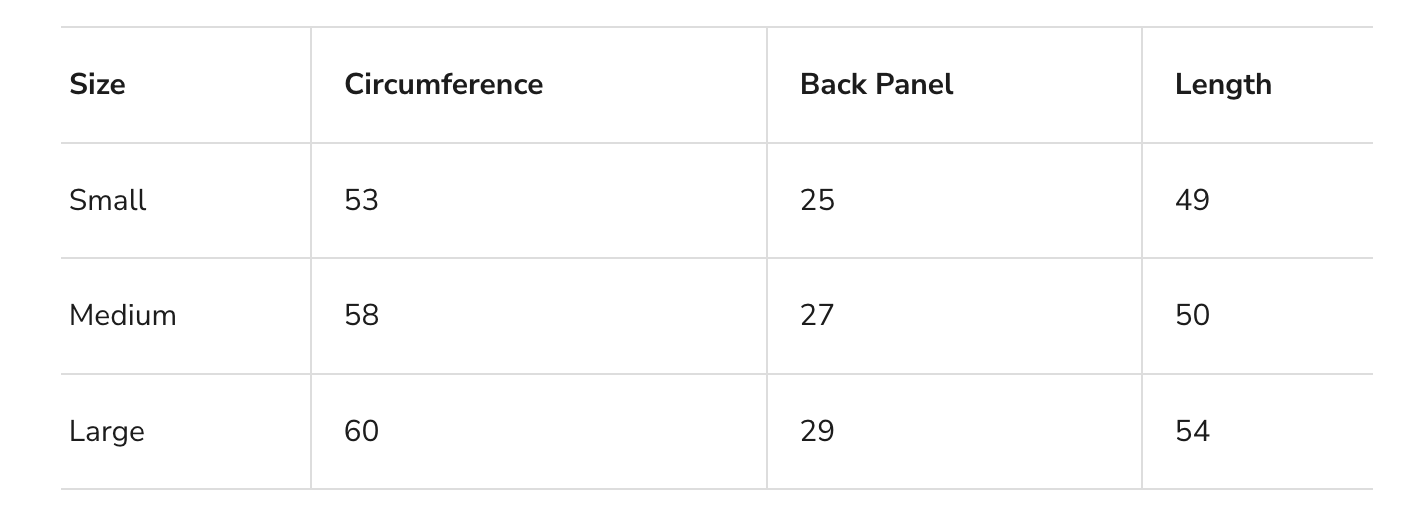Click divider between Circumference and Back Panel columns
Image resolution: width=1428 pixels, height=516 pixels.
click(767, 258)
